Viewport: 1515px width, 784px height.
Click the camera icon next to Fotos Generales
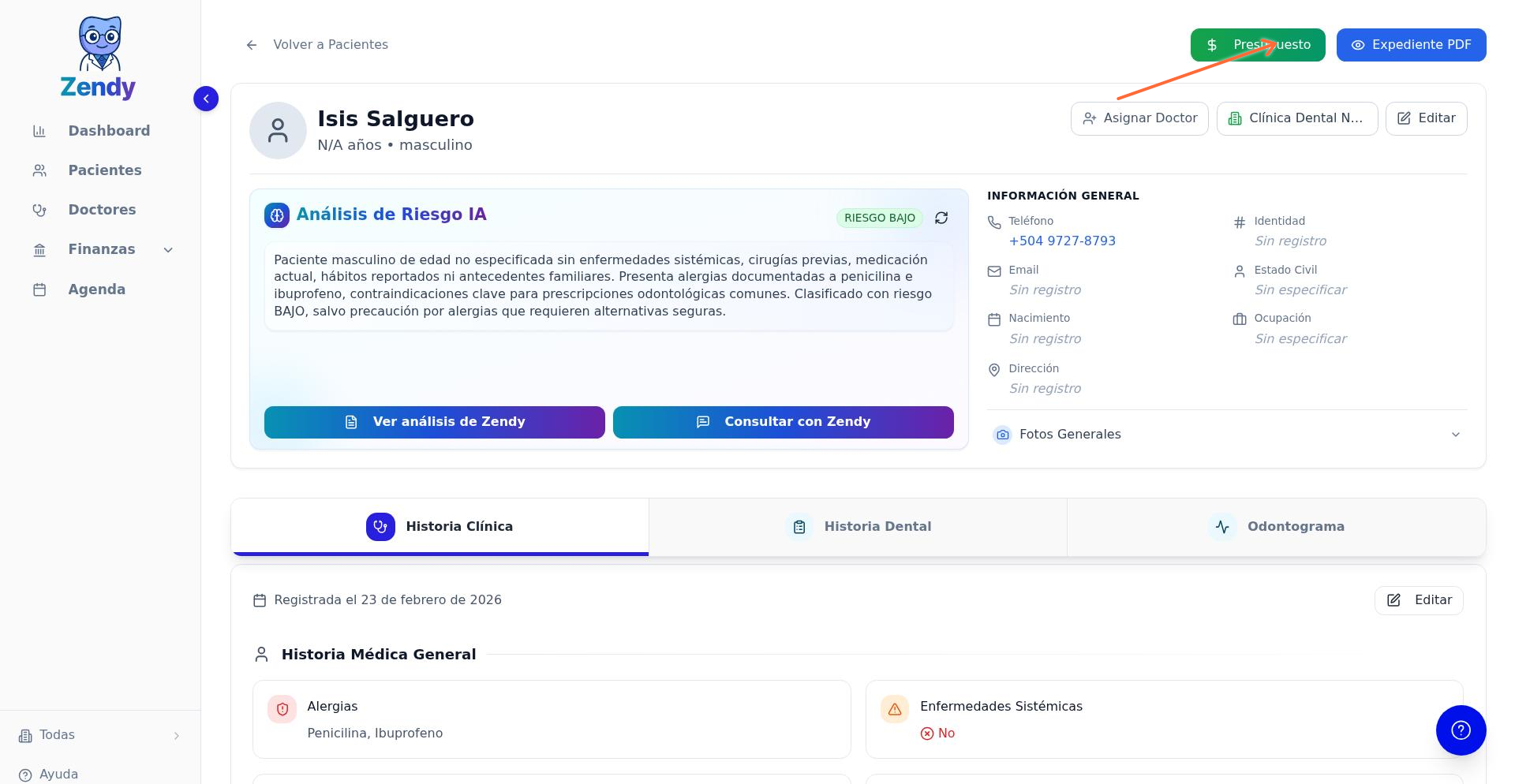click(1002, 435)
